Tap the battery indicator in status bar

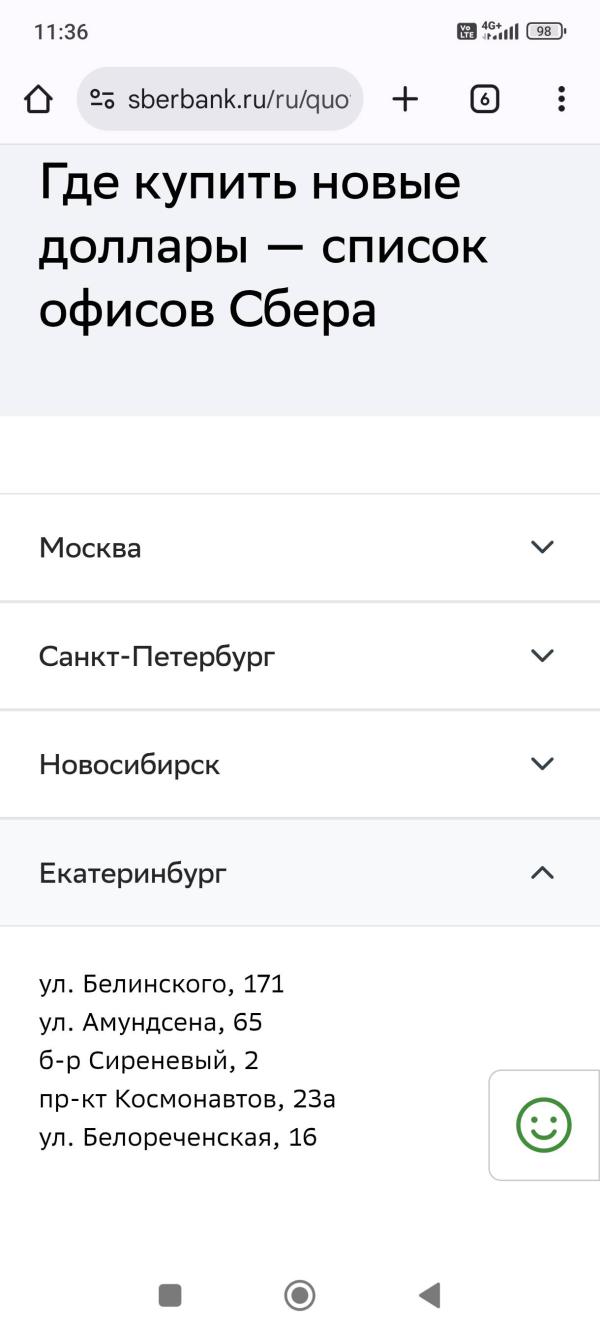tap(546, 31)
